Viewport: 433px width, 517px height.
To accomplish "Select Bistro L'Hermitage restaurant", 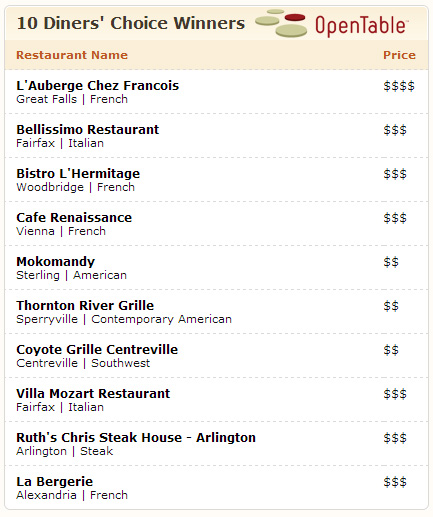I will coord(78,174).
